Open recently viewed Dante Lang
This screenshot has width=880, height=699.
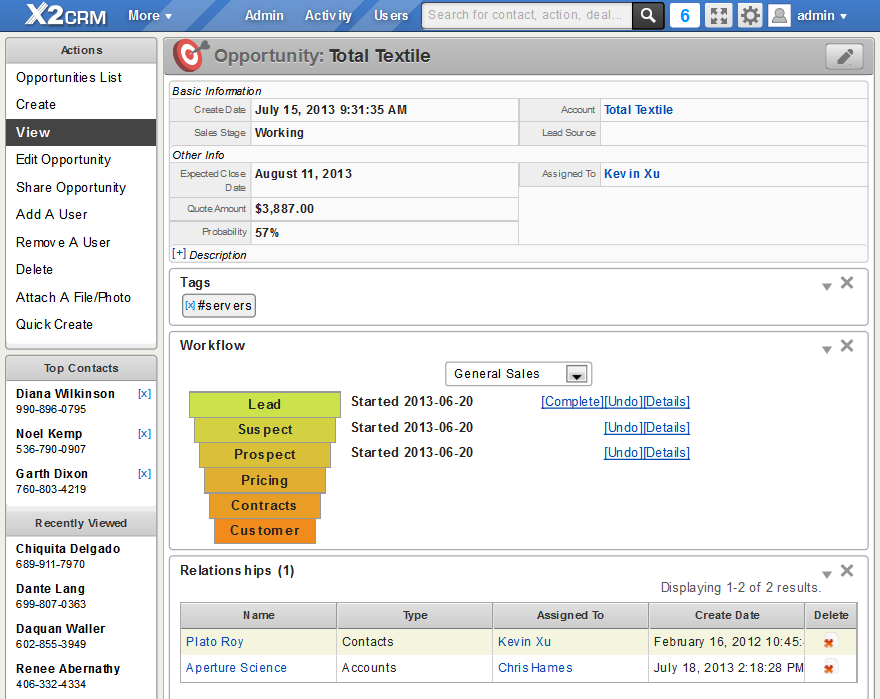tap(51, 588)
